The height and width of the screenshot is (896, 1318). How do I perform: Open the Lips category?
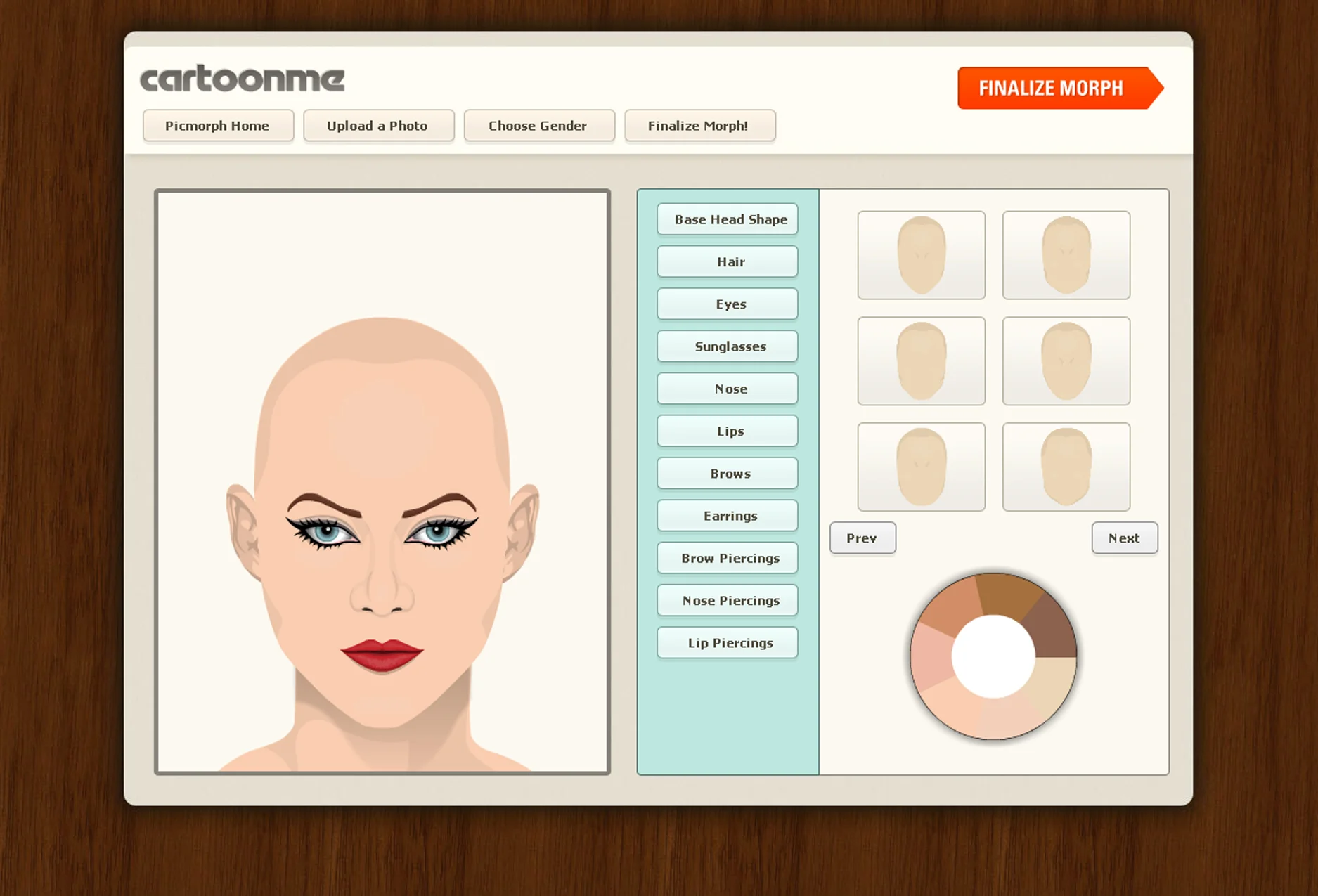728,431
